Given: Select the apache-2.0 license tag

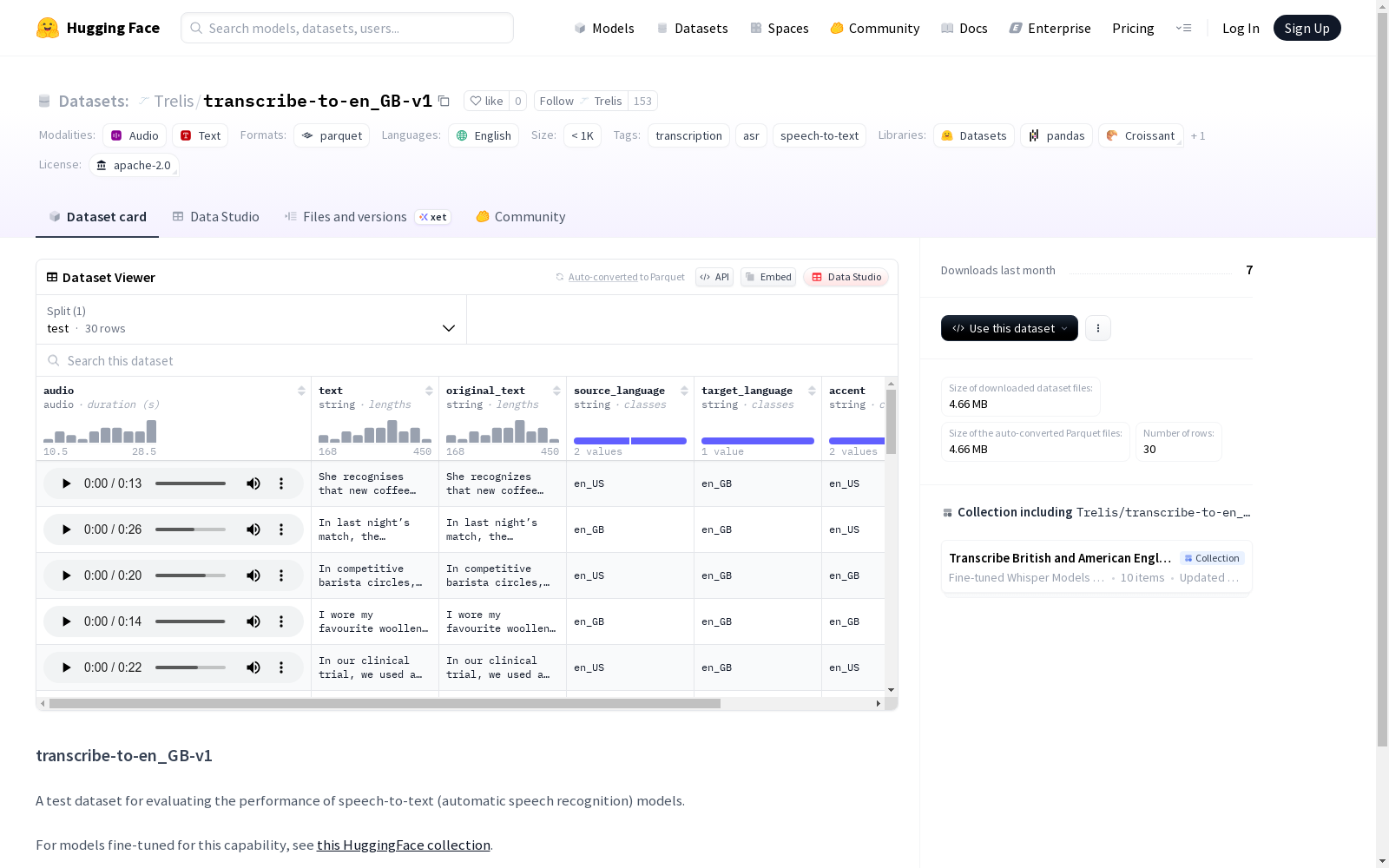Looking at the screenshot, I should click(x=134, y=165).
